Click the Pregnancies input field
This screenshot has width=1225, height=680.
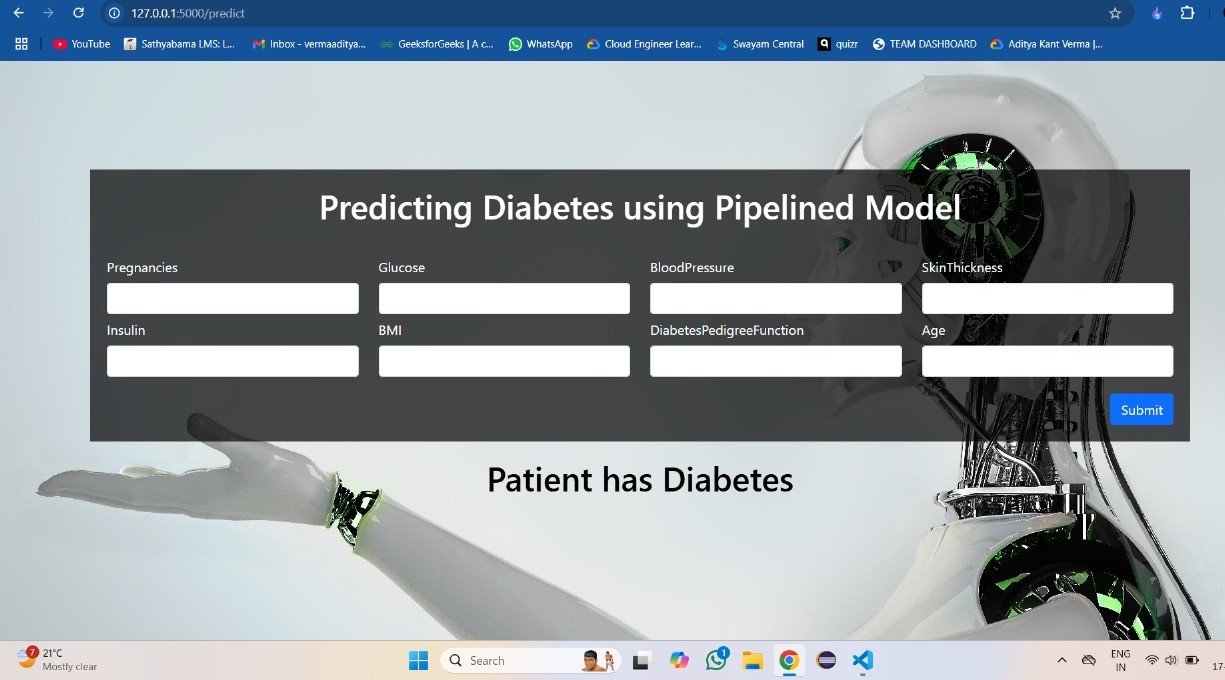click(x=232, y=298)
